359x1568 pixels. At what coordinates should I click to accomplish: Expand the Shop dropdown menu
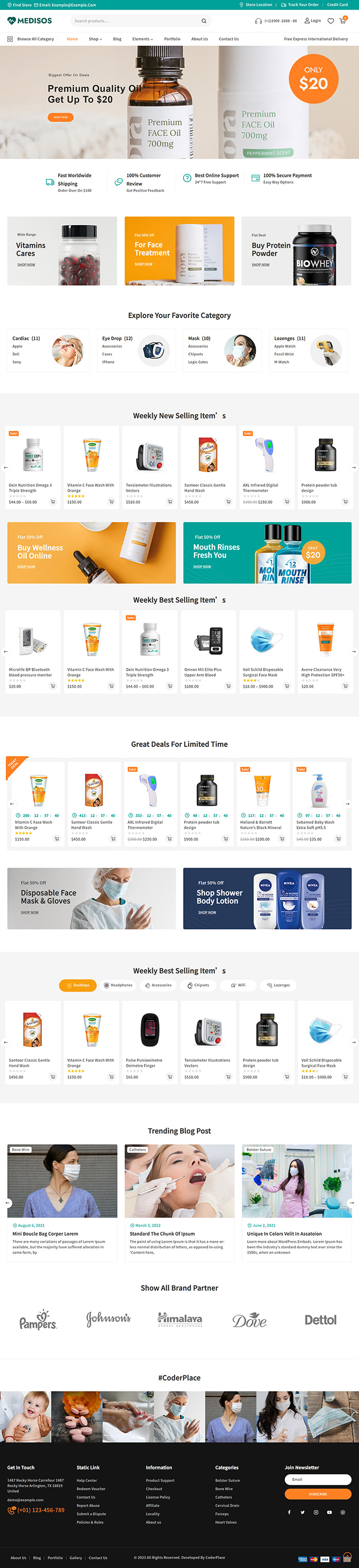tap(95, 39)
